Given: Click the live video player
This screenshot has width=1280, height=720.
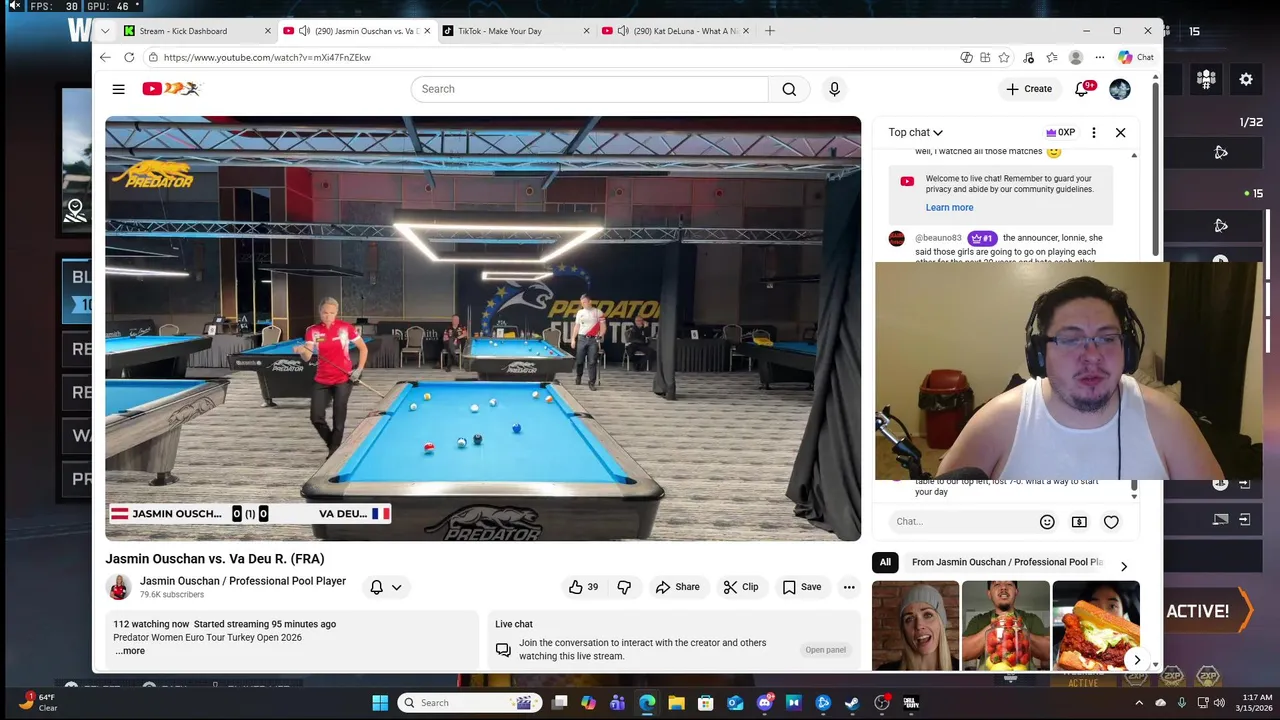Looking at the screenshot, I should [x=483, y=328].
